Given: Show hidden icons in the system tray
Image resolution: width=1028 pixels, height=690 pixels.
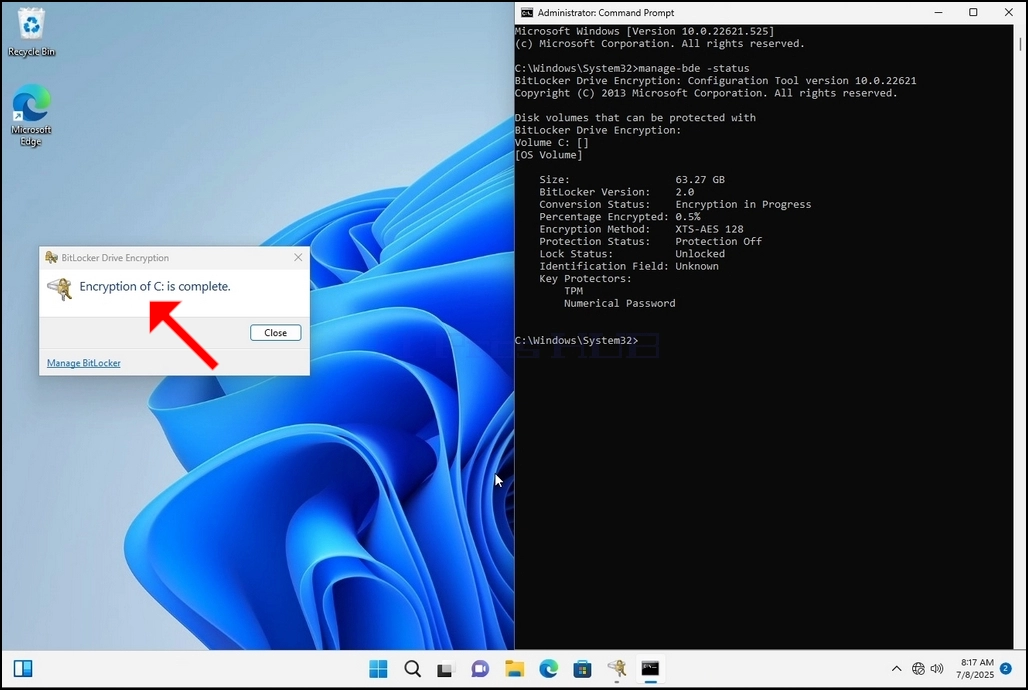Looking at the screenshot, I should 896,668.
